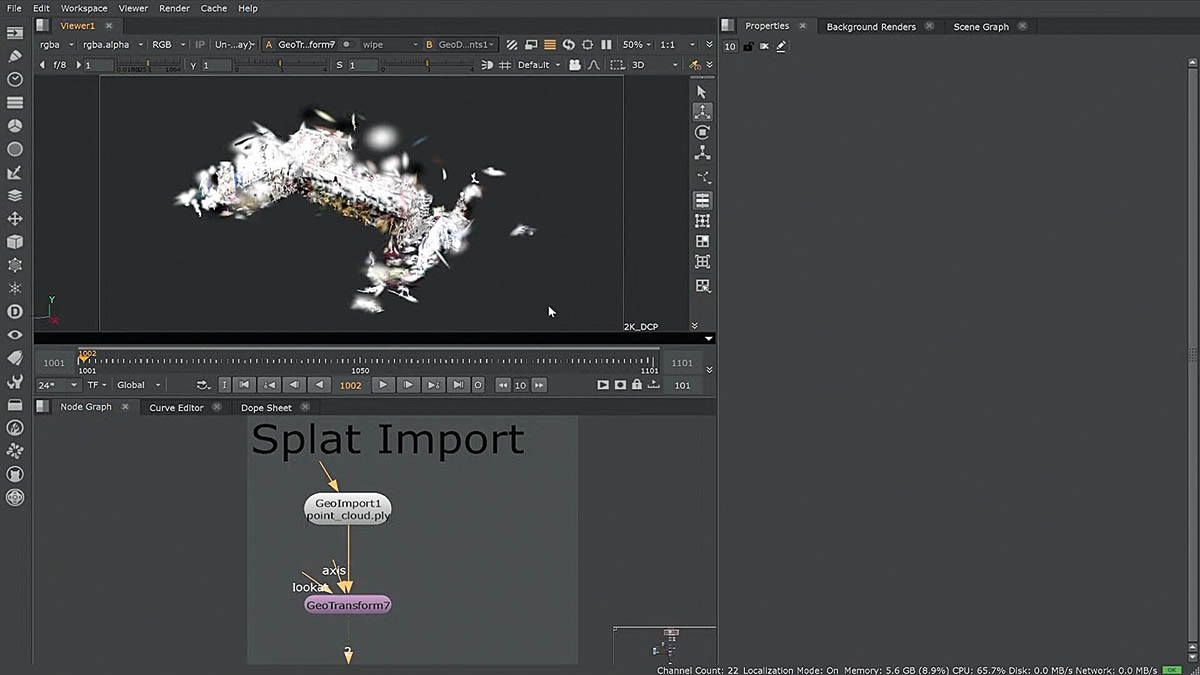1200x675 pixels.
Task: Open the Deep nodes menu (D icon)
Action: tap(15, 312)
